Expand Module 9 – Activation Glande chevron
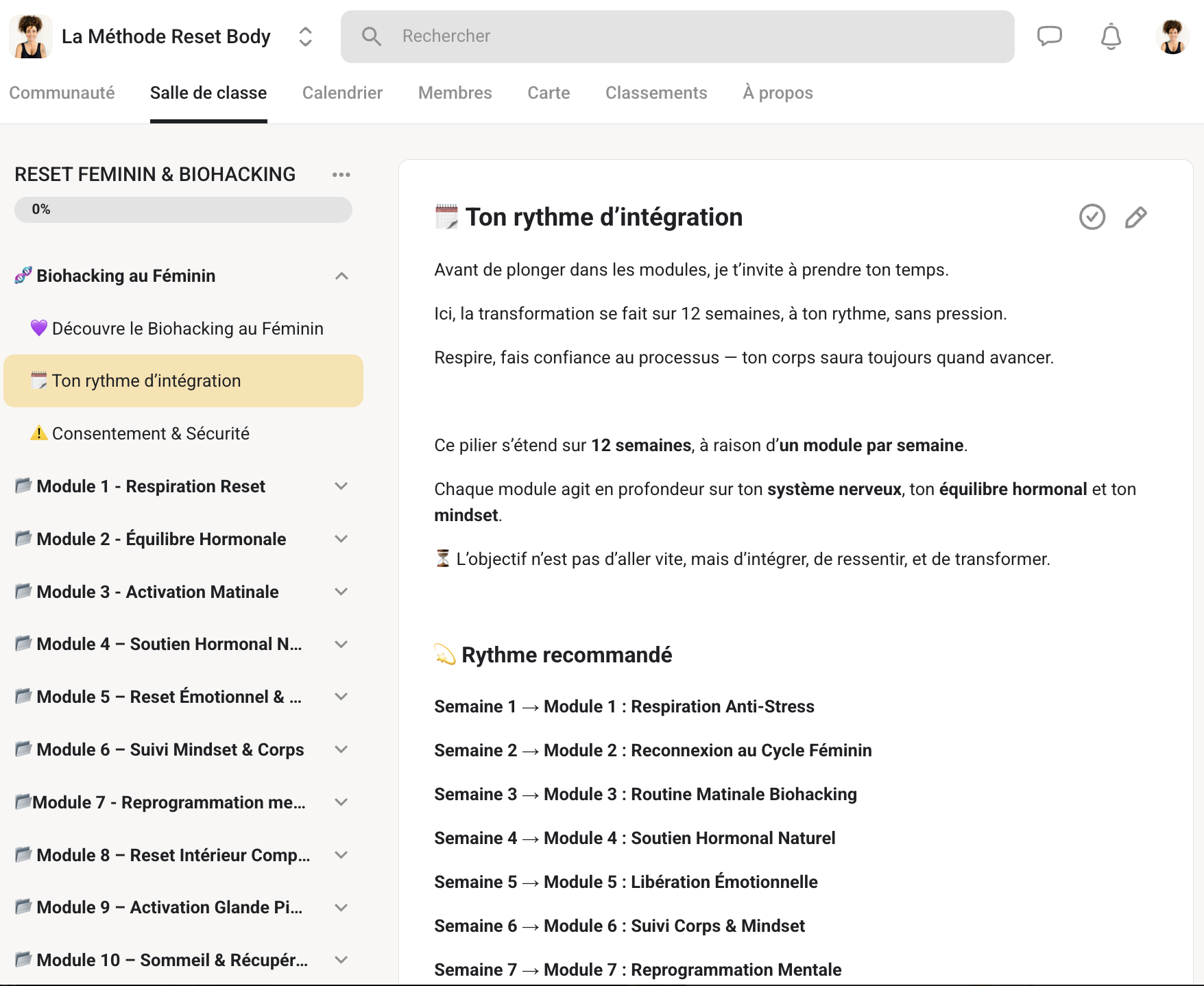The height and width of the screenshot is (986, 1204). coord(341,907)
